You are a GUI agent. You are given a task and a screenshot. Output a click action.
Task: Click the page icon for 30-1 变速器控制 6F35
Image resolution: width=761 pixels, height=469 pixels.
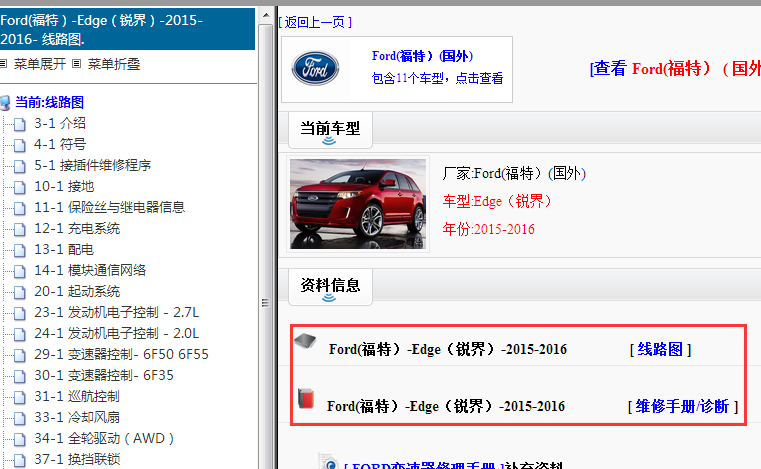[19, 377]
